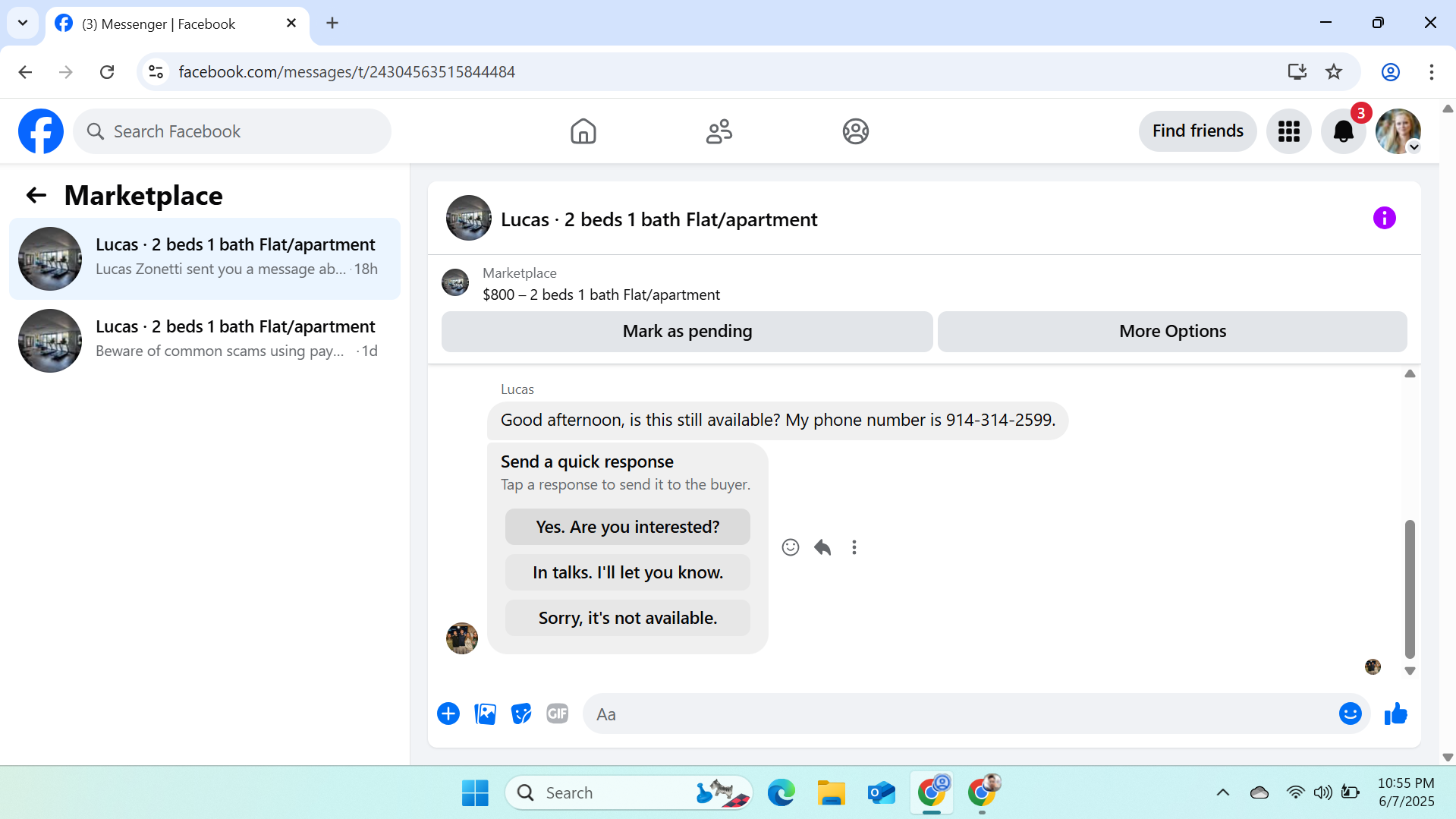Click Lucas's avatar beside quick responses
Image resolution: width=1456 pixels, height=819 pixels.
pyautogui.click(x=462, y=638)
